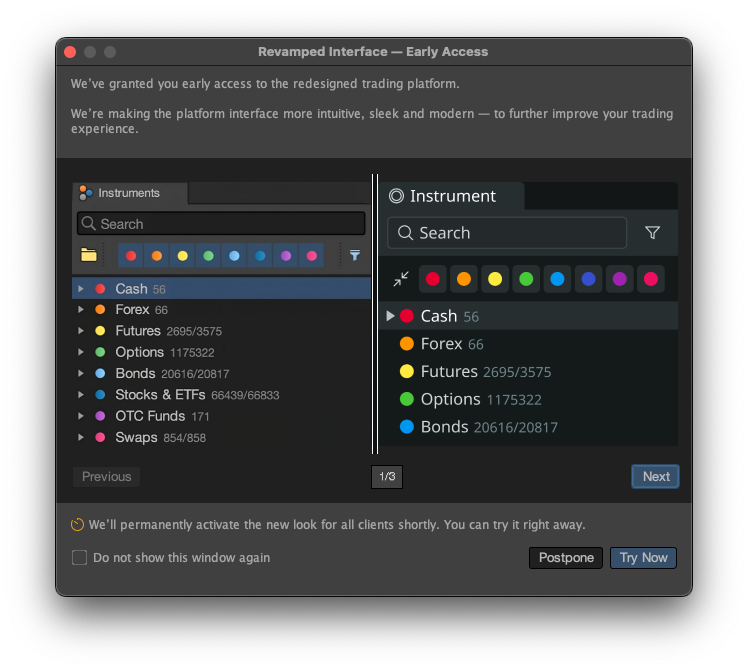Expand the Futures group in old panel
748x670 pixels.
81,331
